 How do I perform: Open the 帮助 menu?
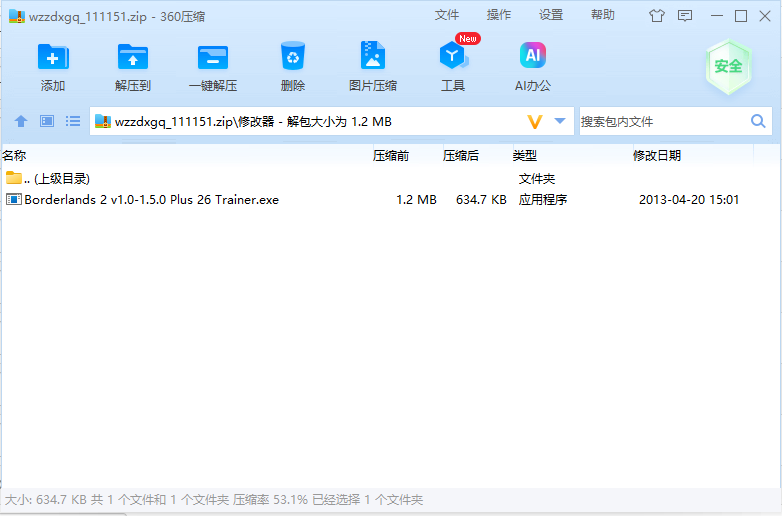tap(603, 15)
